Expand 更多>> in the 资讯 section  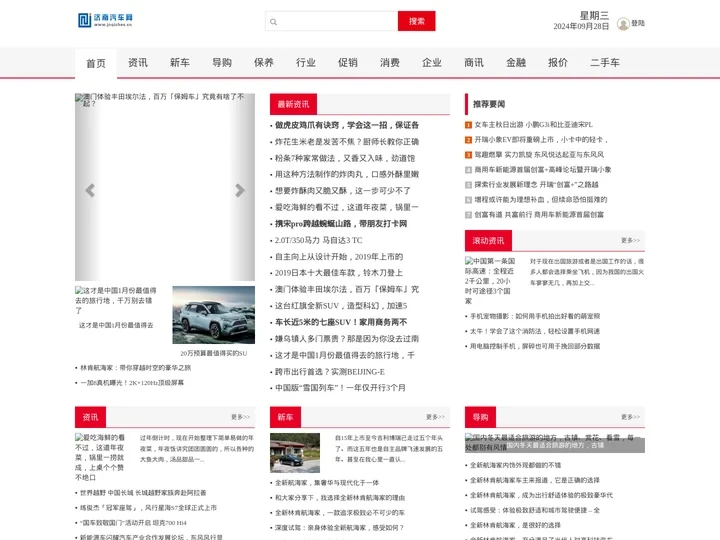[241, 417]
